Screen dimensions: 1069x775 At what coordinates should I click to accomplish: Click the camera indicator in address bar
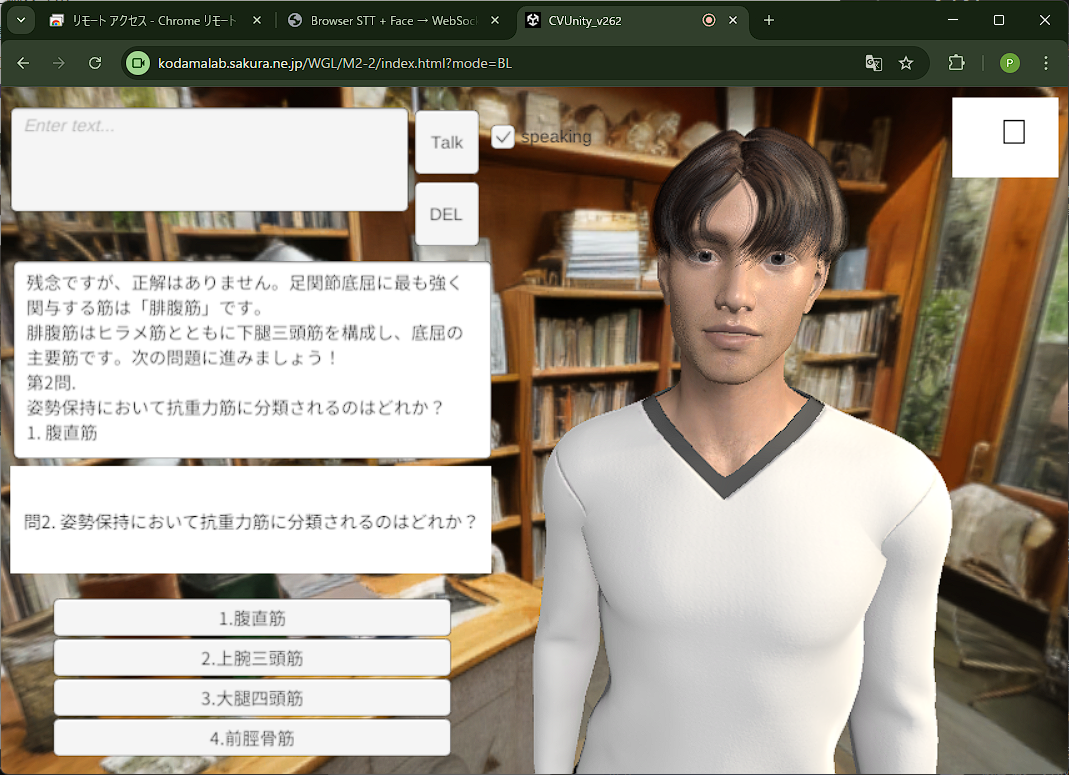tap(138, 63)
